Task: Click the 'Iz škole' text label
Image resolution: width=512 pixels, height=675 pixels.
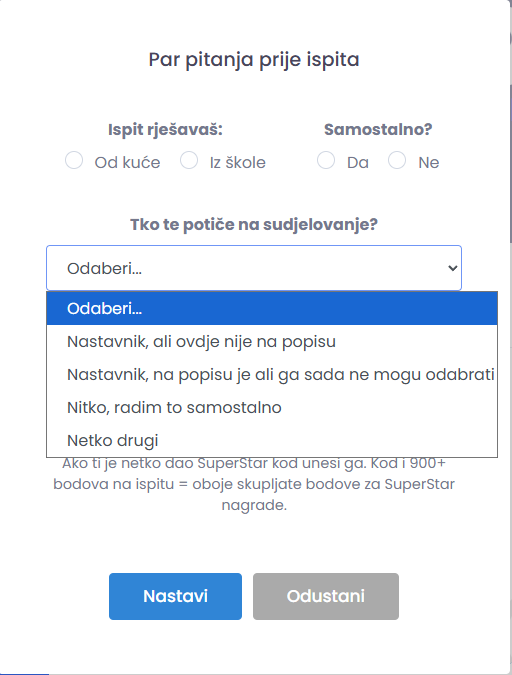Action: click(x=238, y=163)
